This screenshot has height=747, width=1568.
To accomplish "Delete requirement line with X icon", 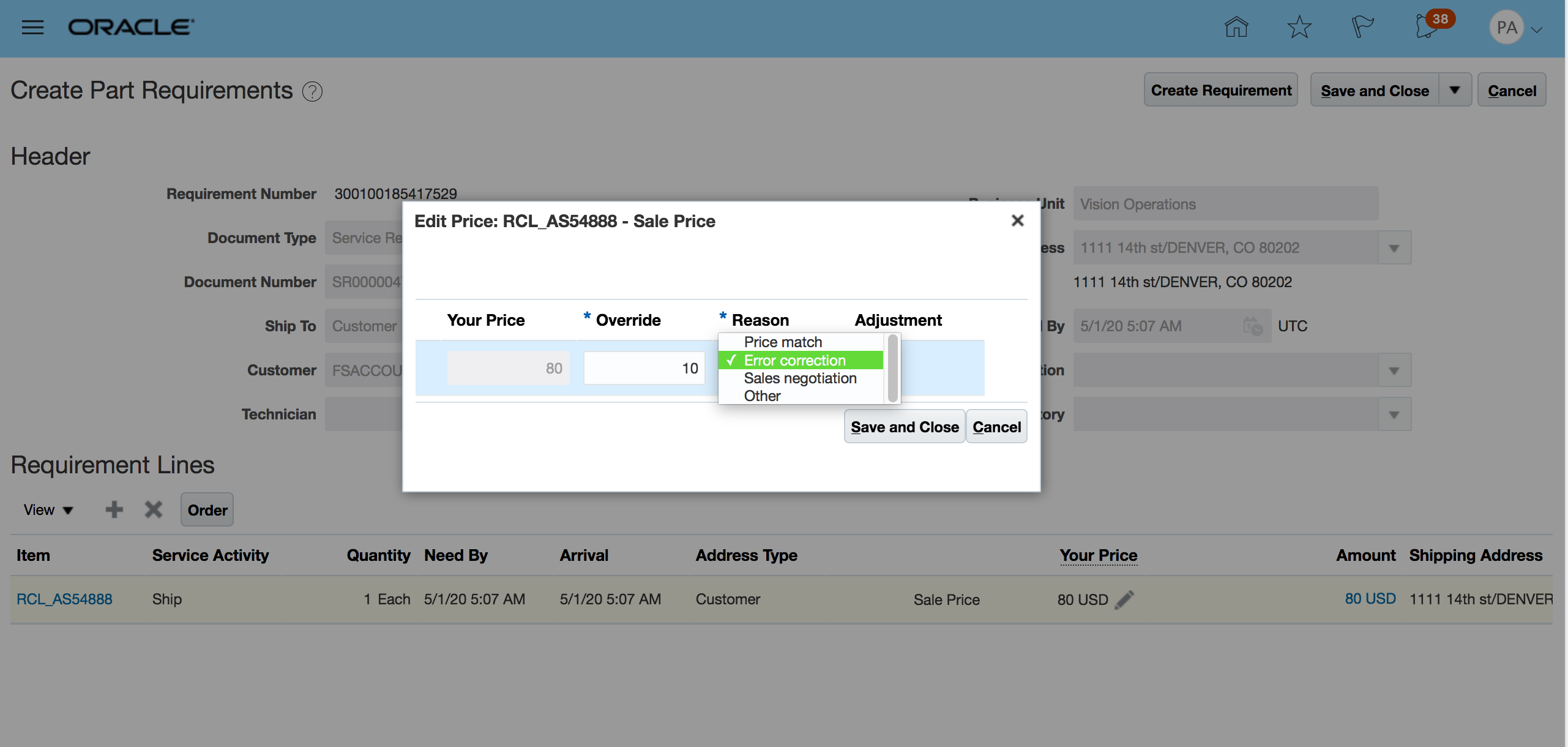I will [x=153, y=509].
